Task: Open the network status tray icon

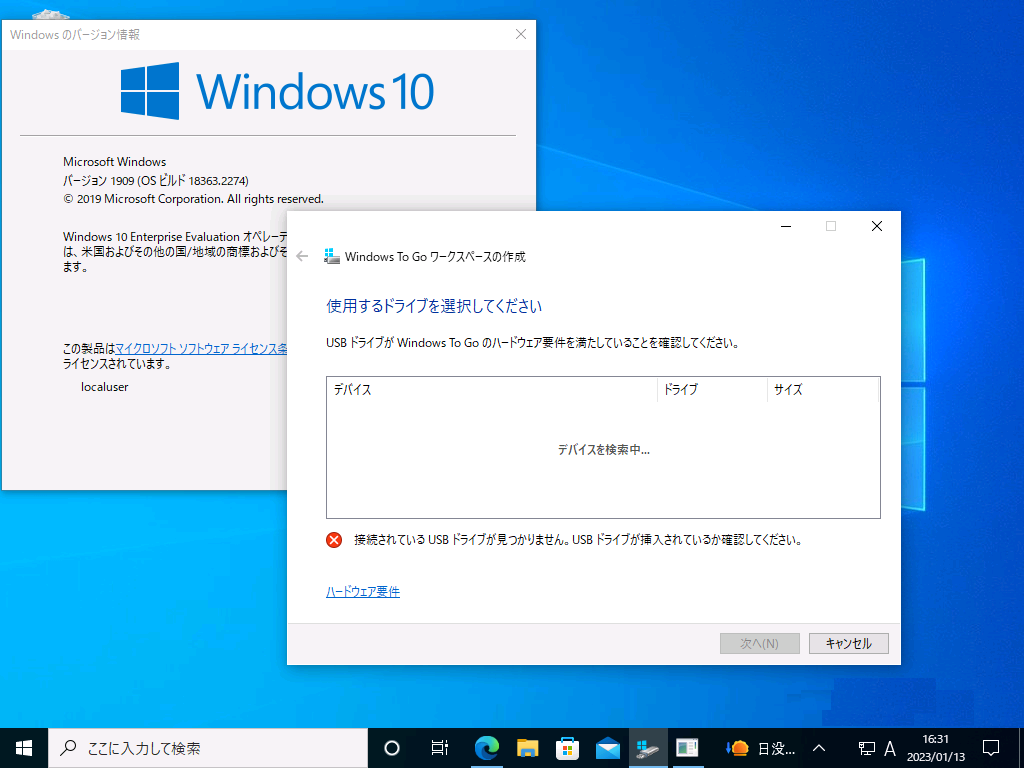Action: click(866, 748)
